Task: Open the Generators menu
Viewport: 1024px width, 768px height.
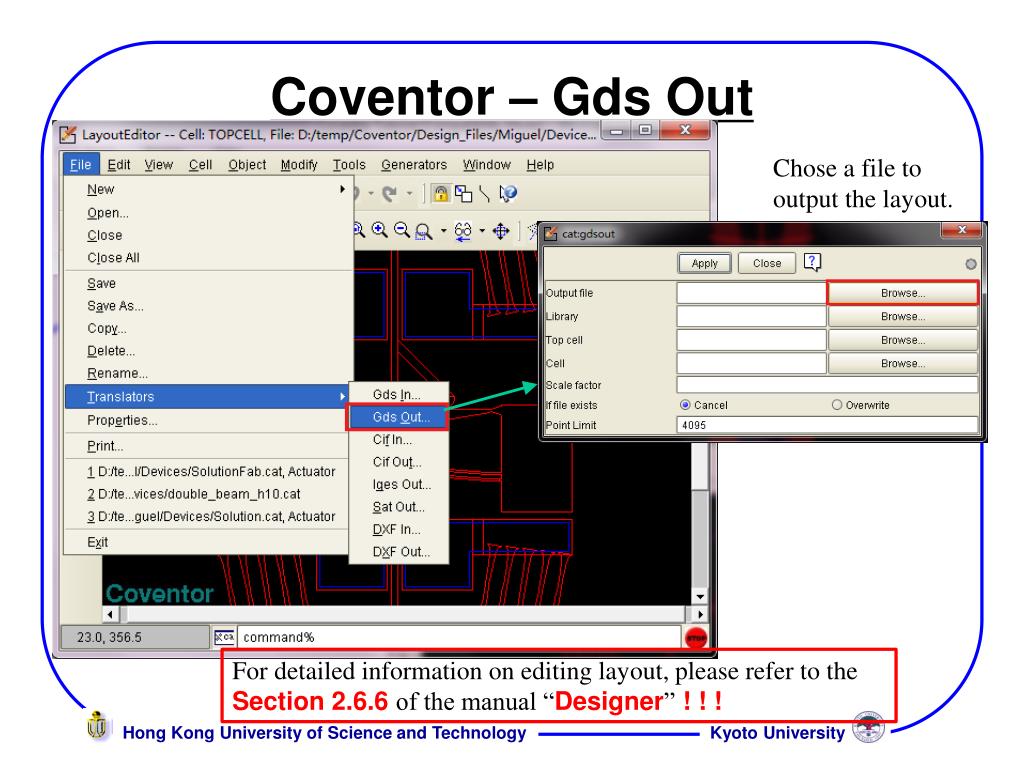Action: (414, 165)
